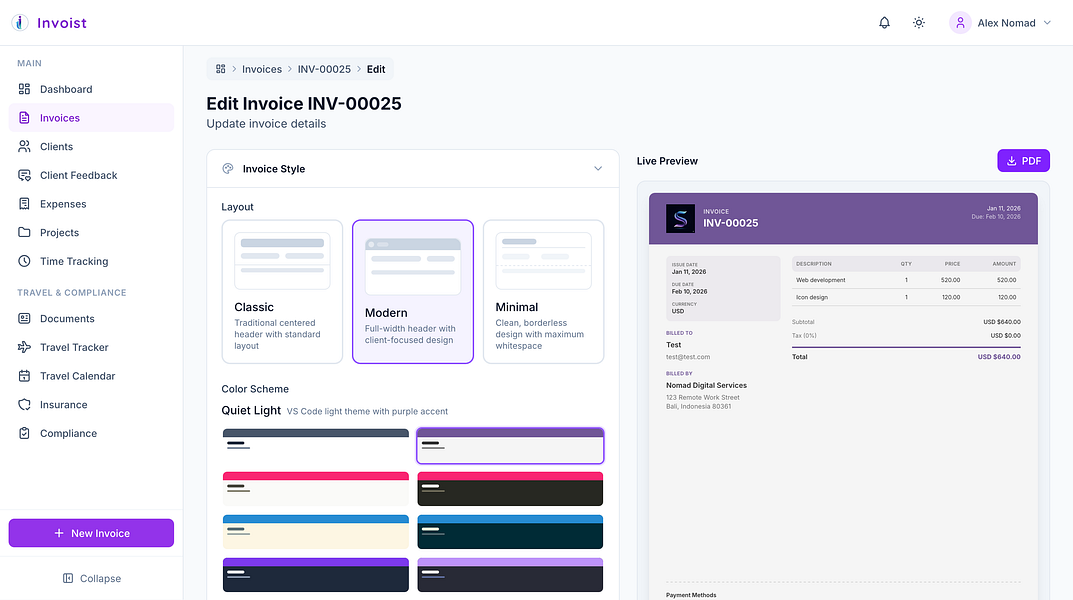Select the Minimal layout option

point(543,291)
